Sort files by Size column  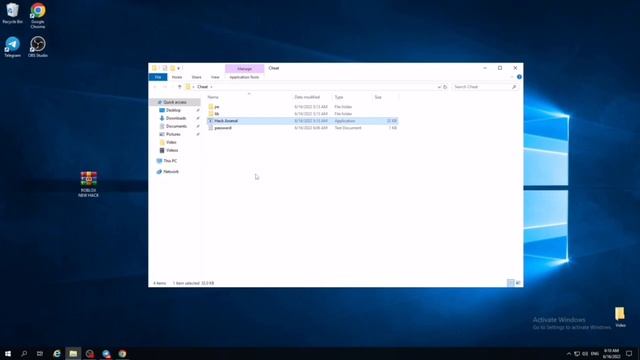[x=378, y=97]
